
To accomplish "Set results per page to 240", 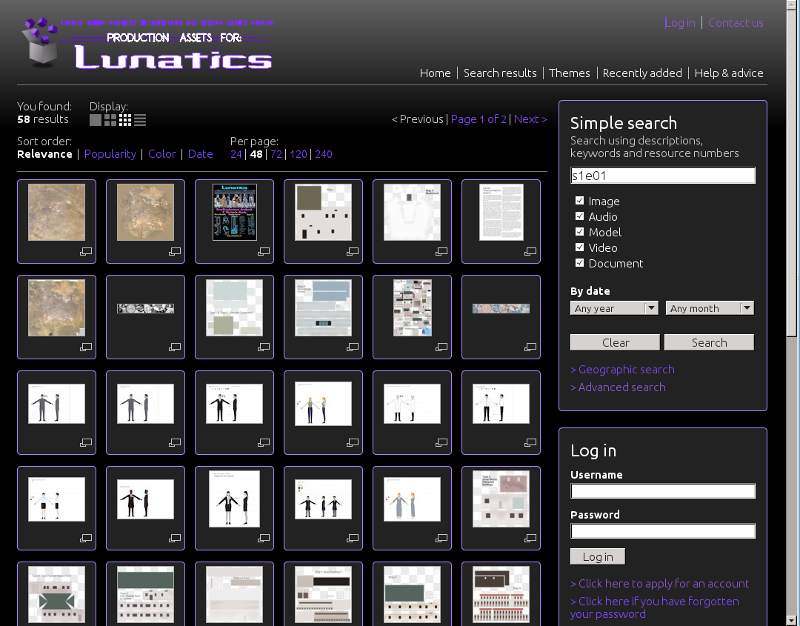I will click(323, 154).
